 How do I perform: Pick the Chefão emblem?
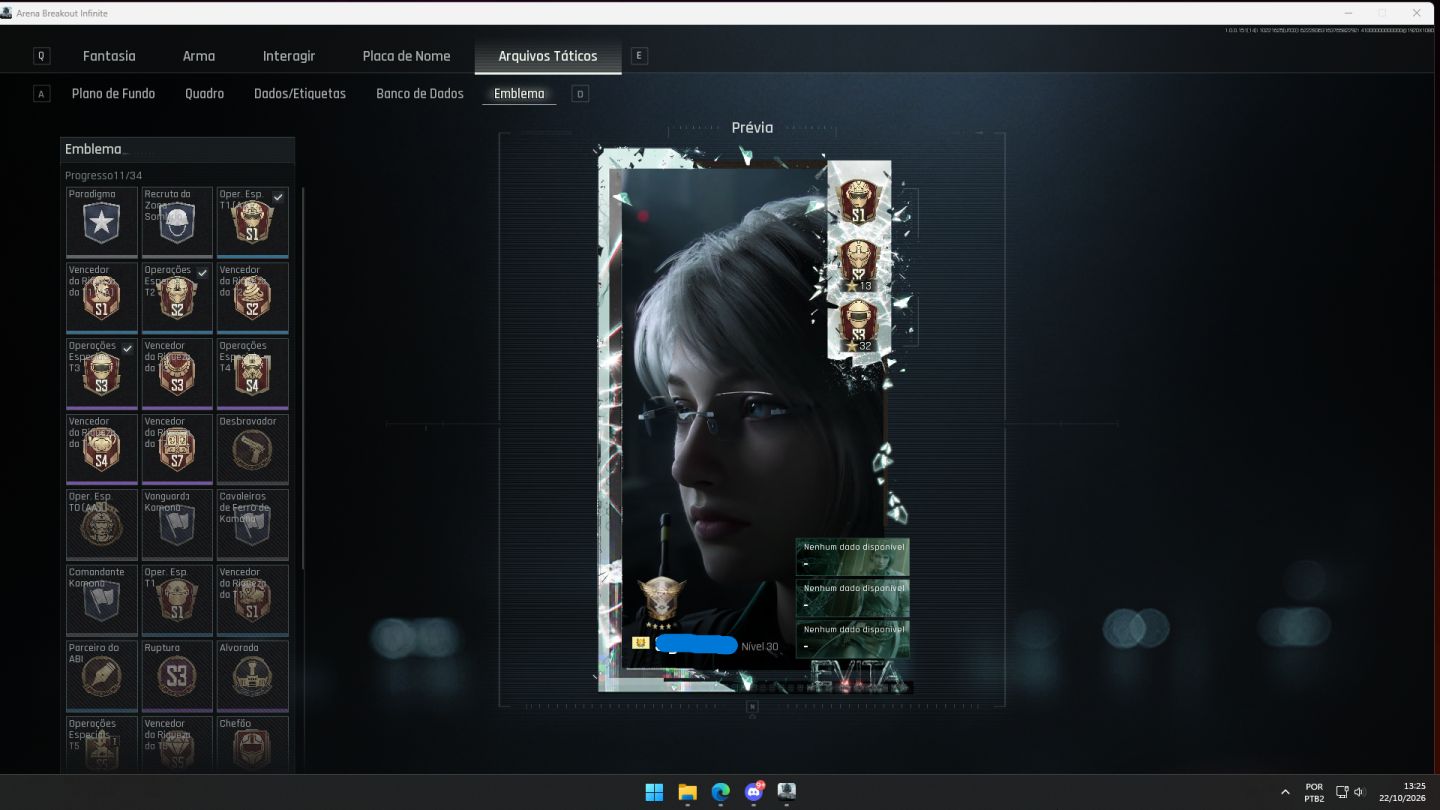253,744
